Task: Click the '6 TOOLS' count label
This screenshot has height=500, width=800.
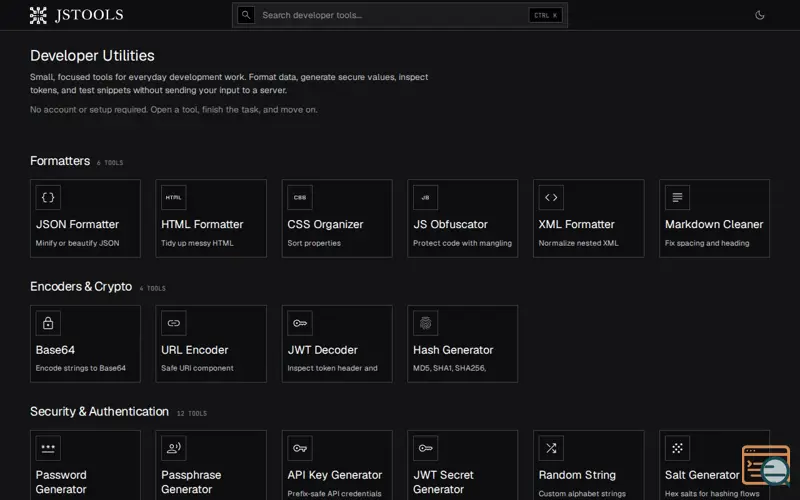Action: [x=110, y=163]
